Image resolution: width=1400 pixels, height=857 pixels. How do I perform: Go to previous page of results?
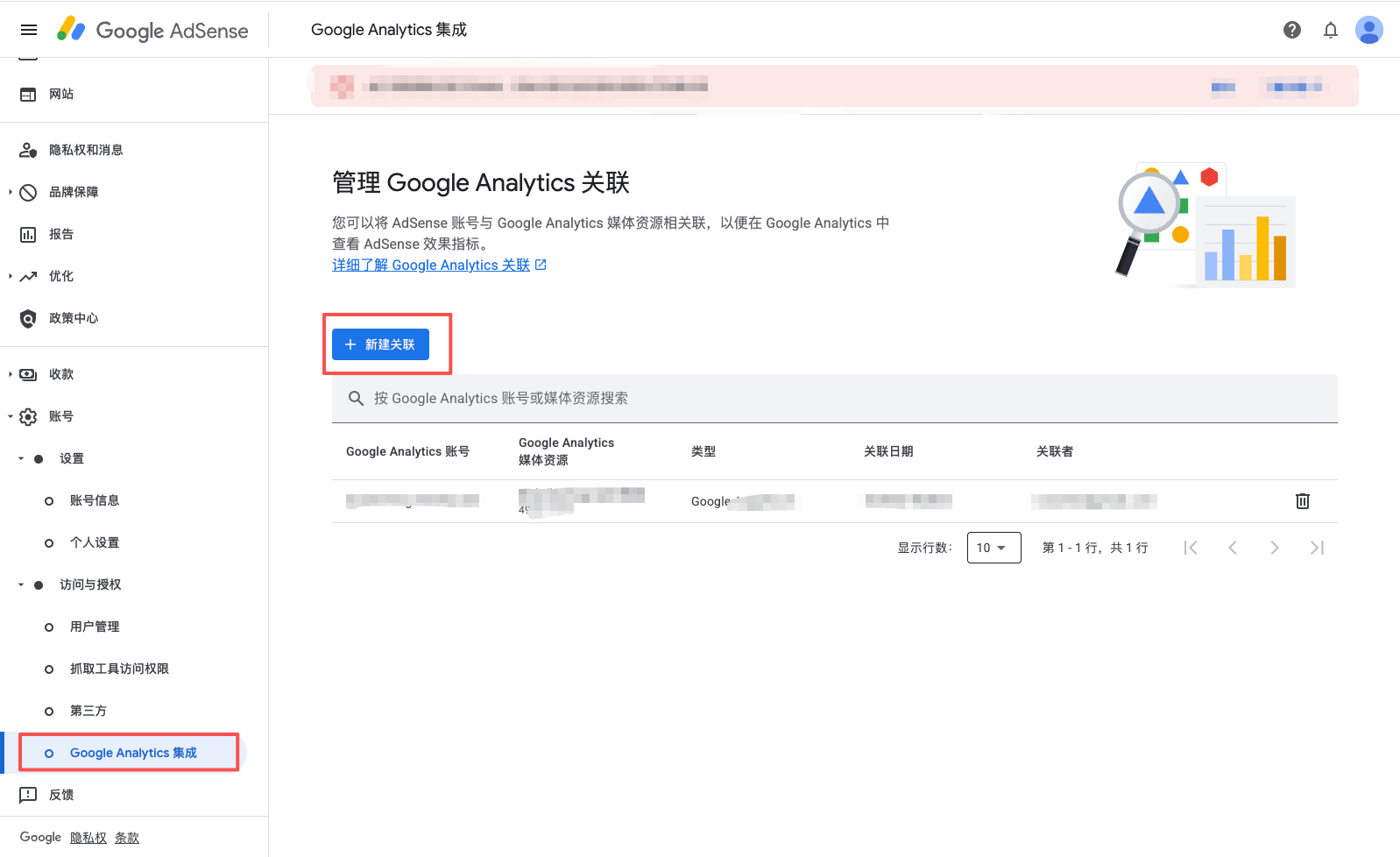[1233, 548]
